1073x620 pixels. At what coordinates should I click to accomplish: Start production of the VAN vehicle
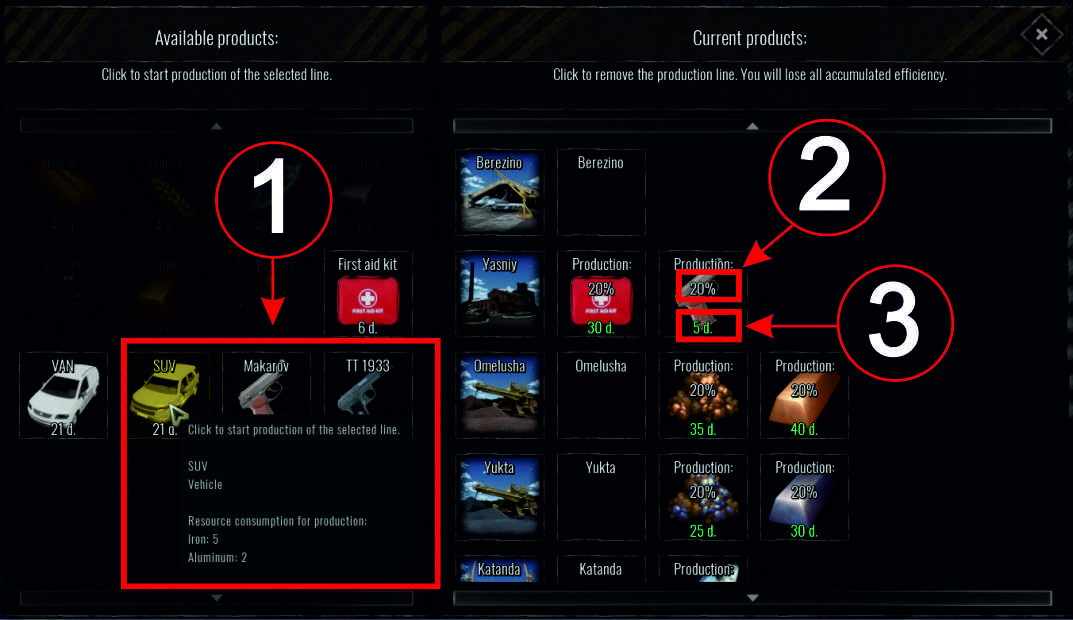pyautogui.click(x=64, y=396)
